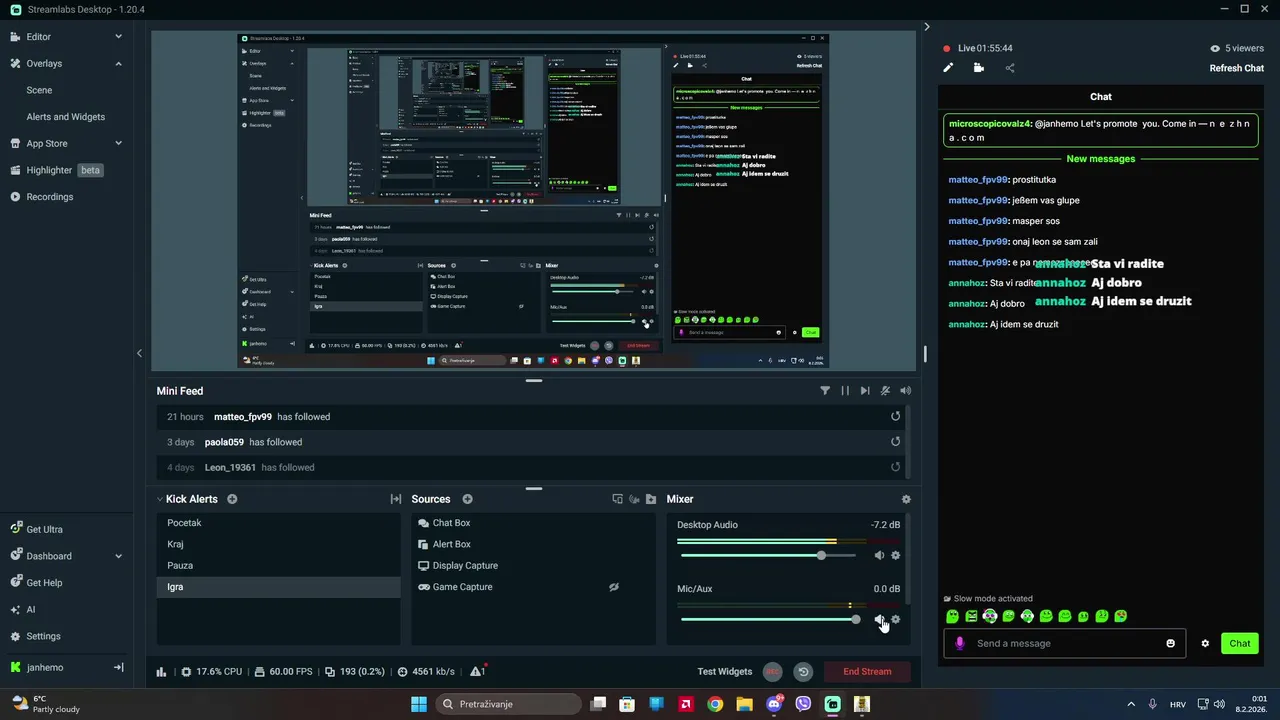Collapse the Kick Alerts scene collection chevron
The height and width of the screenshot is (720, 1280).
pos(159,499)
